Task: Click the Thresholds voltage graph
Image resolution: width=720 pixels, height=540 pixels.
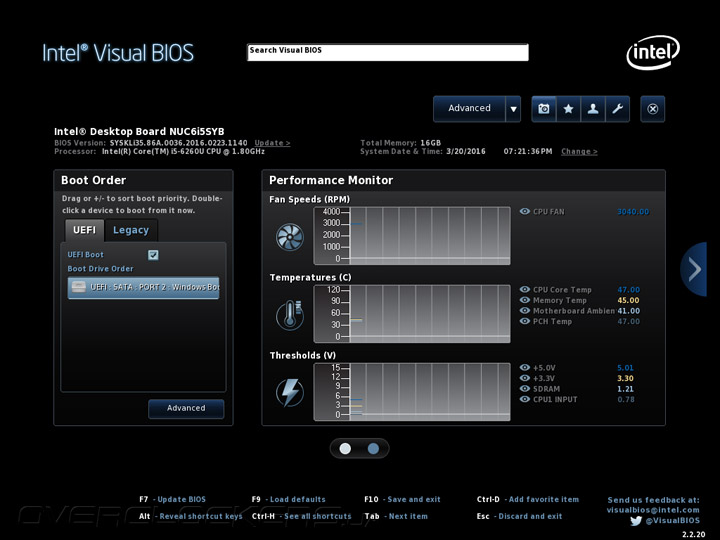Action: pyautogui.click(x=412, y=392)
